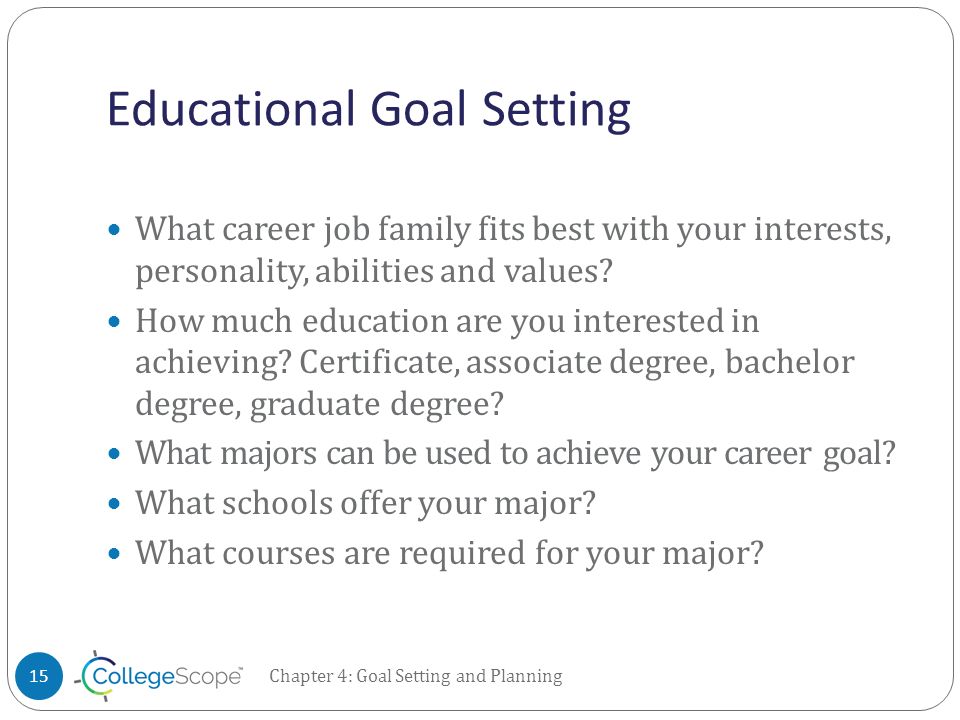The height and width of the screenshot is (720, 960).
Task: Click the text 'What schools offer your major?'
Action: tap(365, 504)
